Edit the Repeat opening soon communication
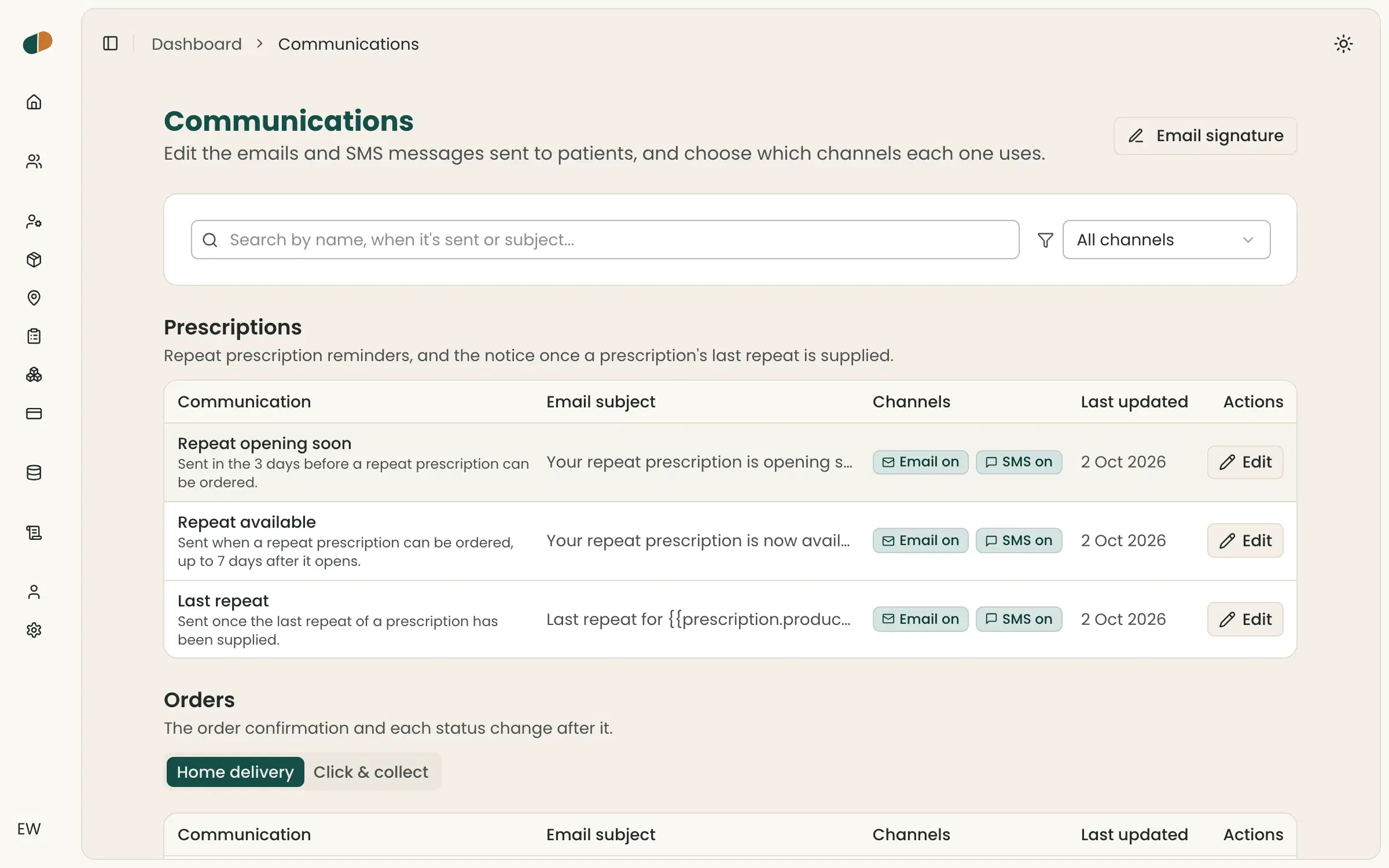The height and width of the screenshot is (868, 1389). [x=1245, y=462]
